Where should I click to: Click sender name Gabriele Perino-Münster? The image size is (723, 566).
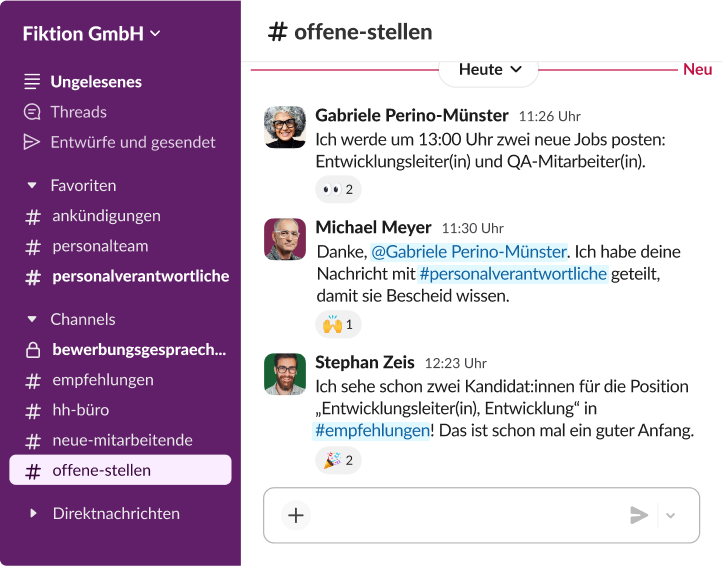click(412, 115)
